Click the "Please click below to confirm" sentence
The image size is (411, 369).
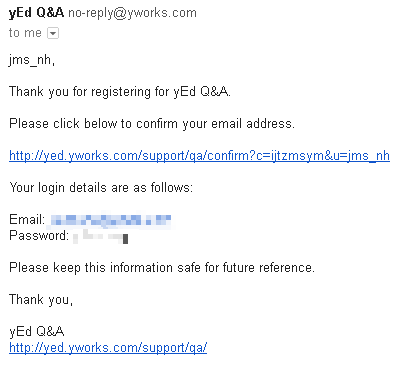[152, 124]
